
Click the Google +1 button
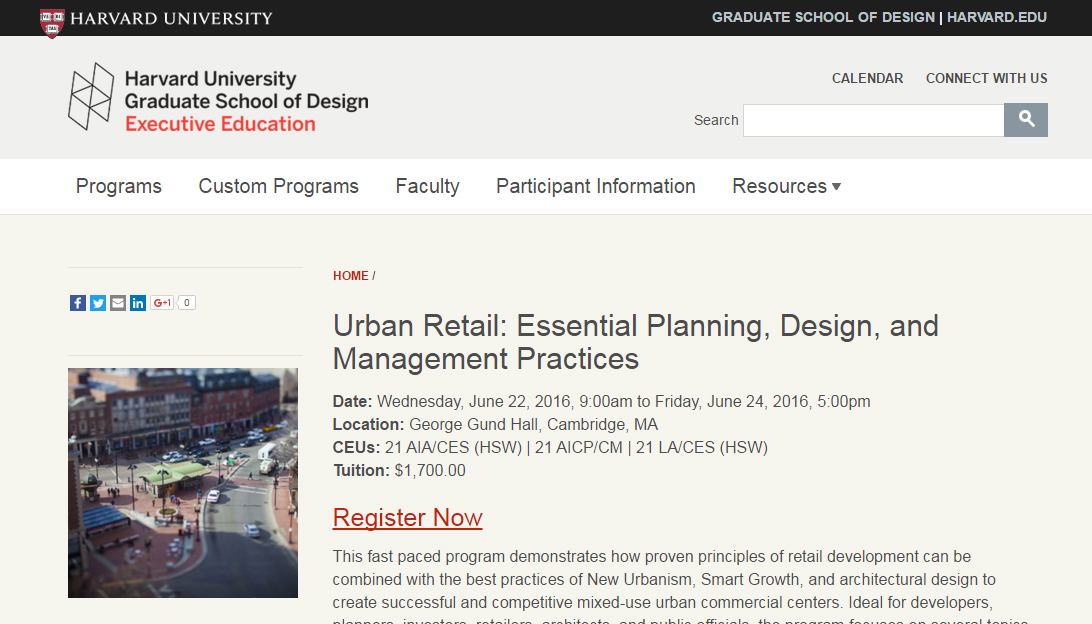(x=162, y=303)
